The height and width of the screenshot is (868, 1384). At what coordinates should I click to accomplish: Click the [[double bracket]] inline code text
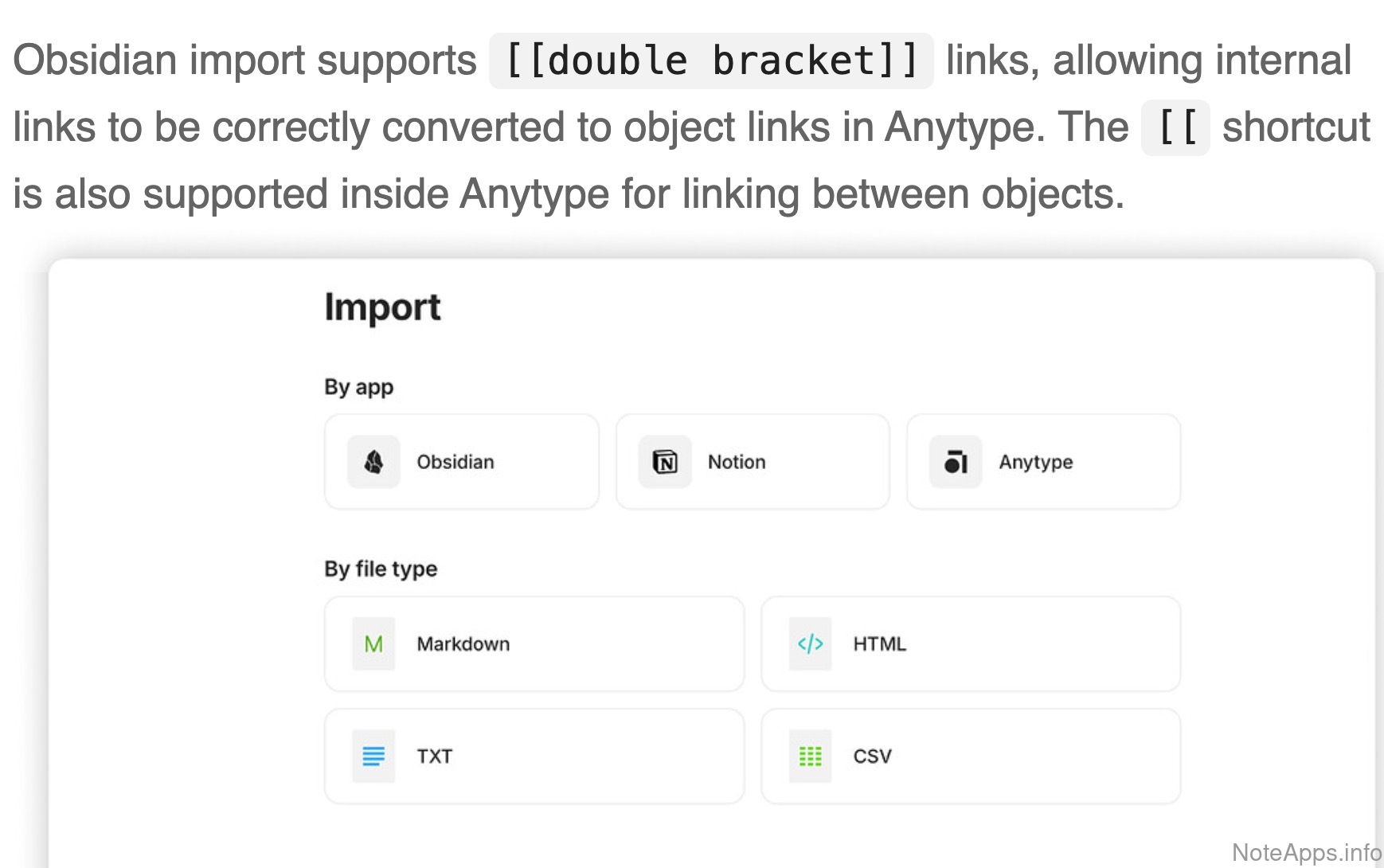tap(711, 61)
